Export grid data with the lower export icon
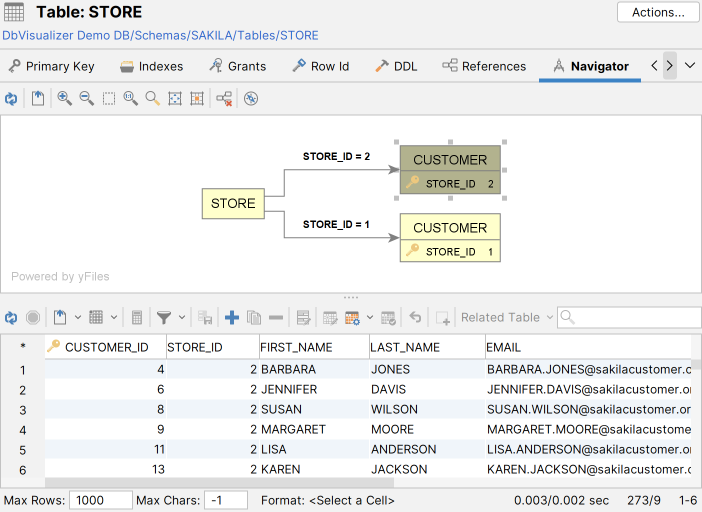702x512 pixels. 60,318
